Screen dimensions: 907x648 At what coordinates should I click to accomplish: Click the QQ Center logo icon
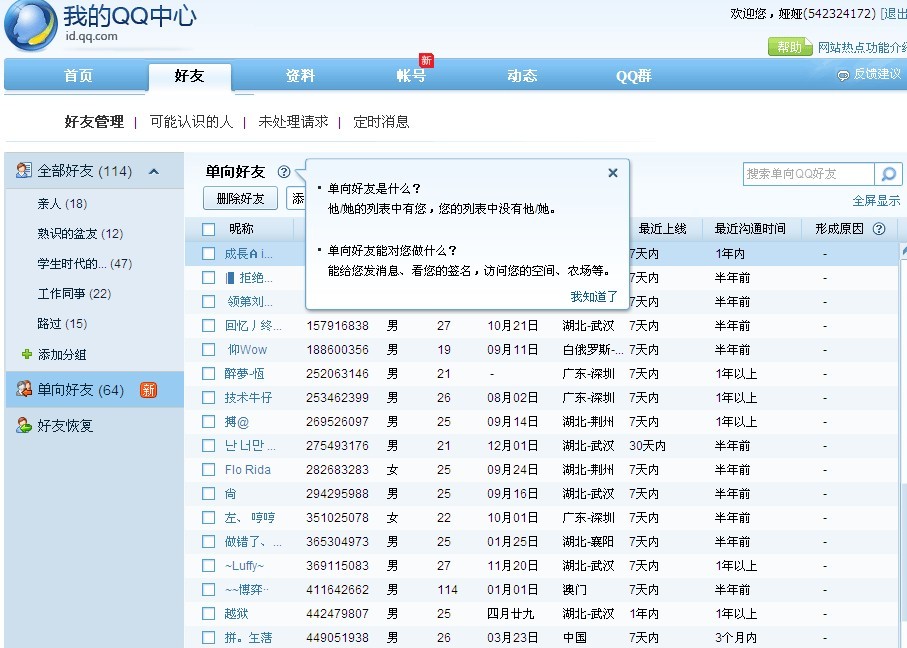pos(30,24)
